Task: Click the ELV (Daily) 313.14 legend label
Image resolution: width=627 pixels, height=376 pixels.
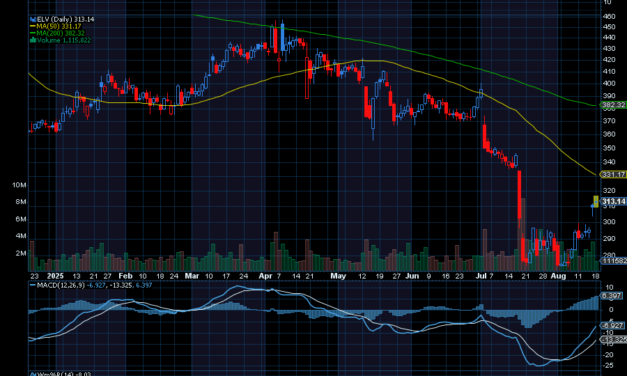Action: [66, 19]
